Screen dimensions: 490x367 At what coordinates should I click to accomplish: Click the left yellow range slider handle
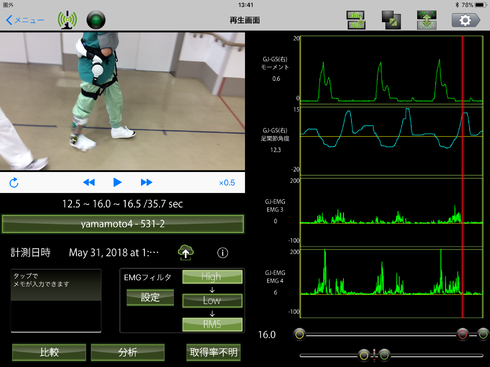(300, 334)
